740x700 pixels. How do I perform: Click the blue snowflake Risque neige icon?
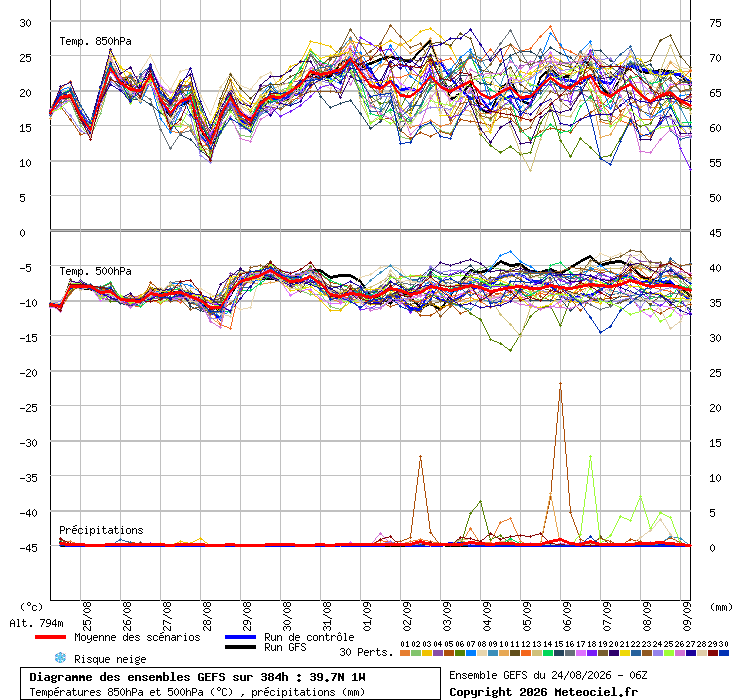(60, 658)
